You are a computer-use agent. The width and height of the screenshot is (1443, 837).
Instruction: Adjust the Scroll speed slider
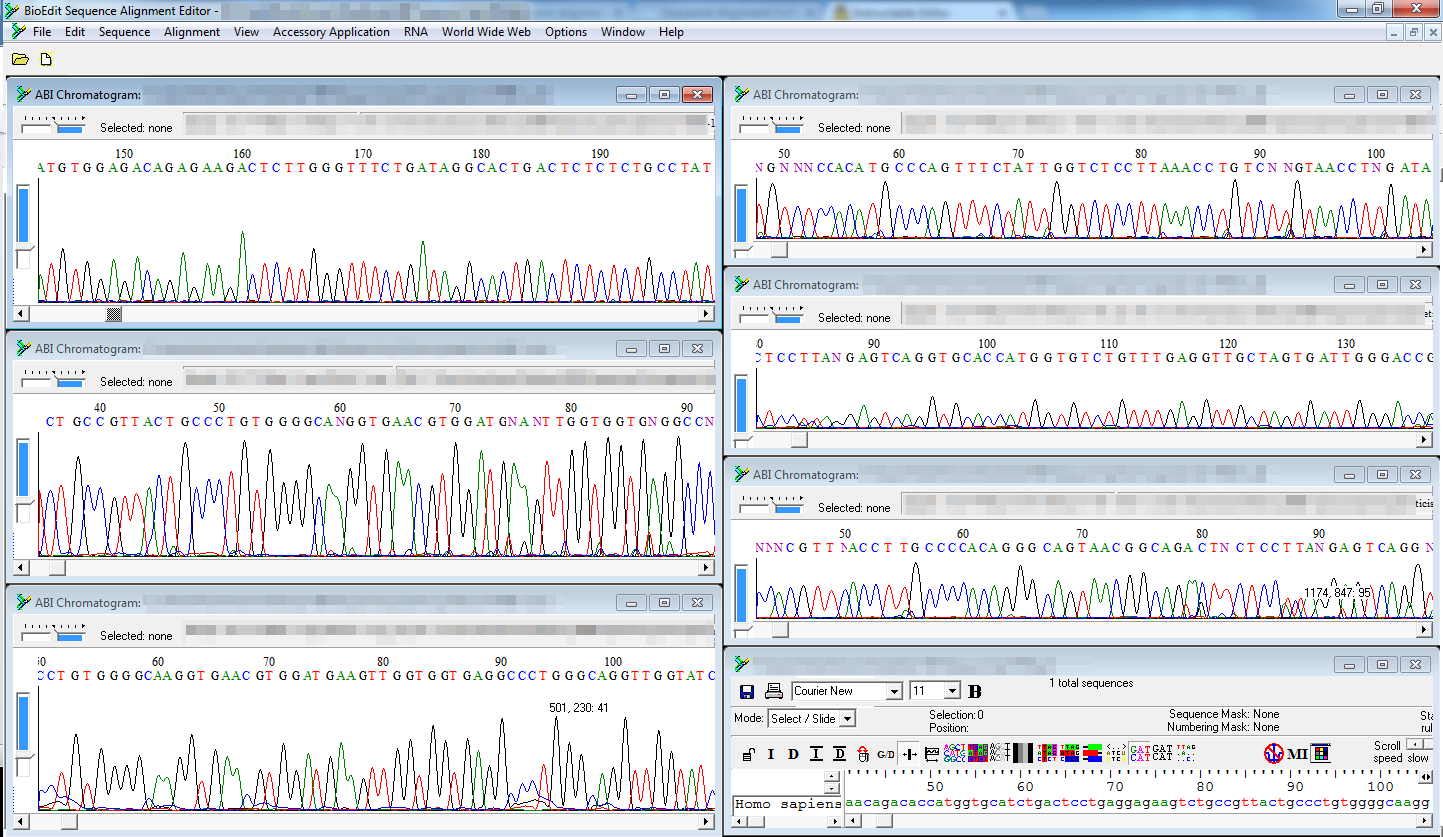[x=1417, y=746]
